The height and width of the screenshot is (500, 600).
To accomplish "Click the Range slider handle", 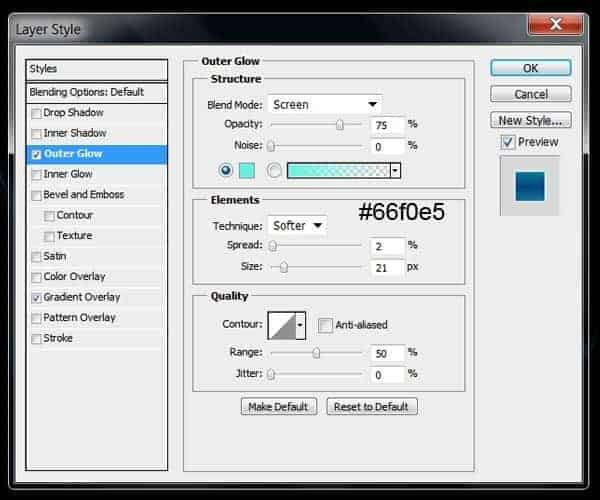I will 316,353.
